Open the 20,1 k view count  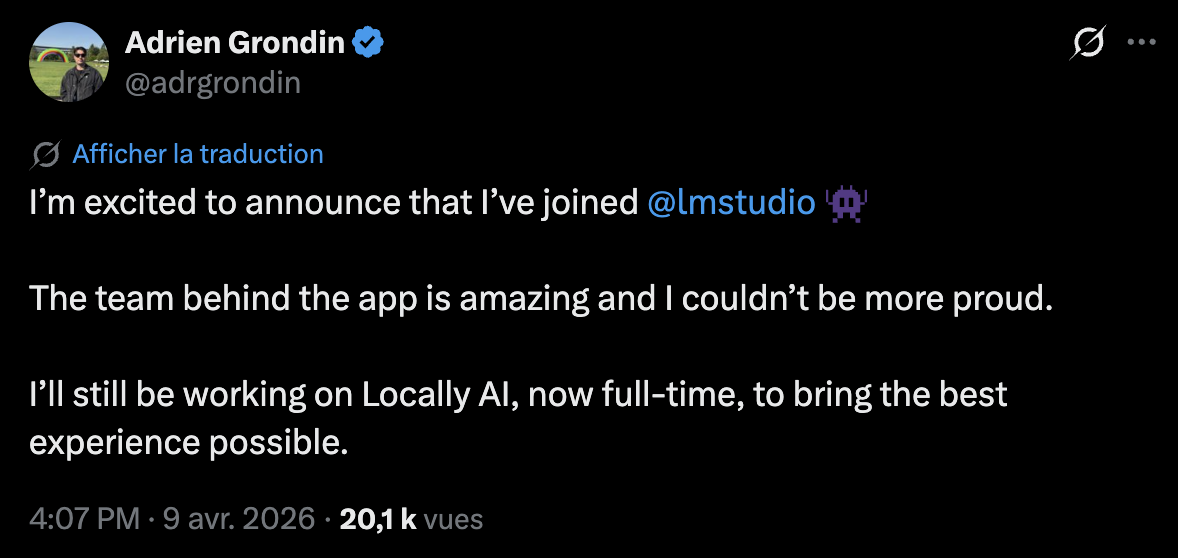[378, 519]
